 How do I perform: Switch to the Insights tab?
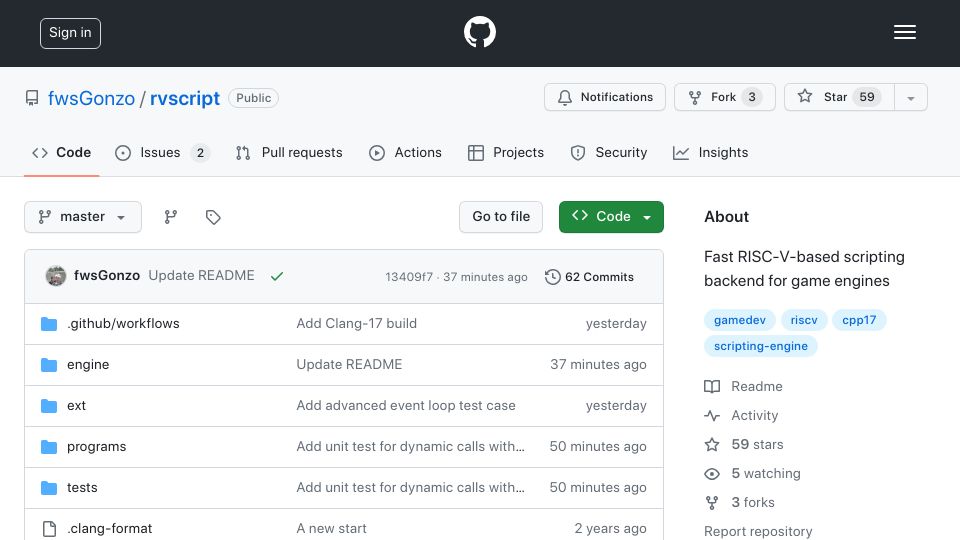click(710, 152)
